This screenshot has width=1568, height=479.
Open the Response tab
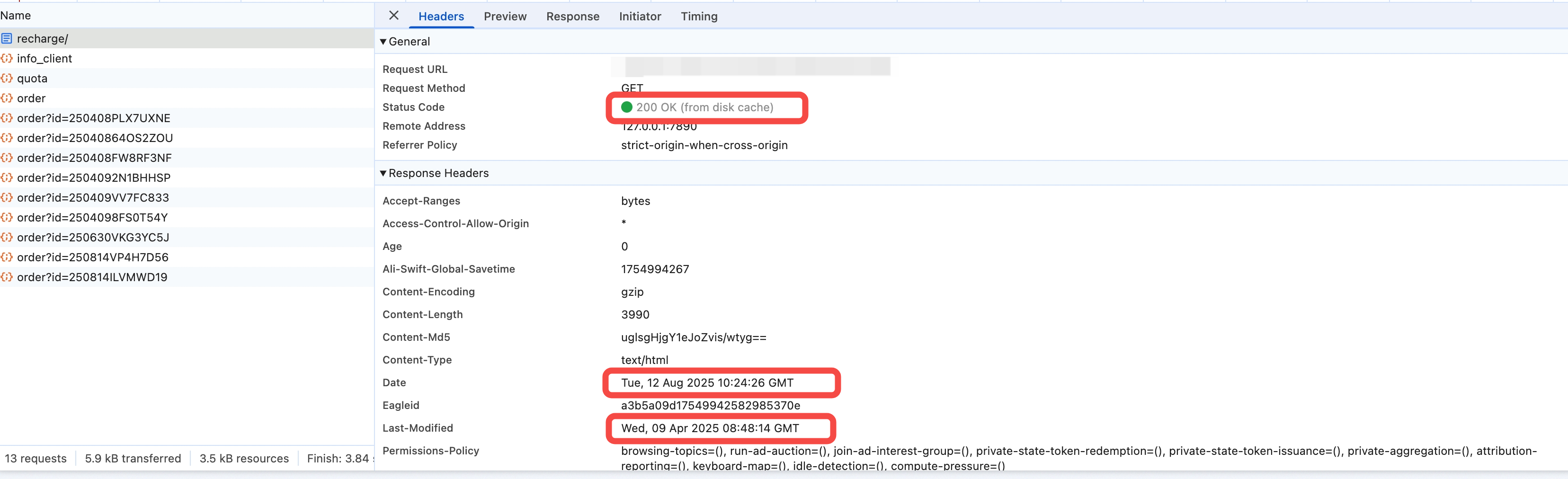pyautogui.click(x=572, y=17)
